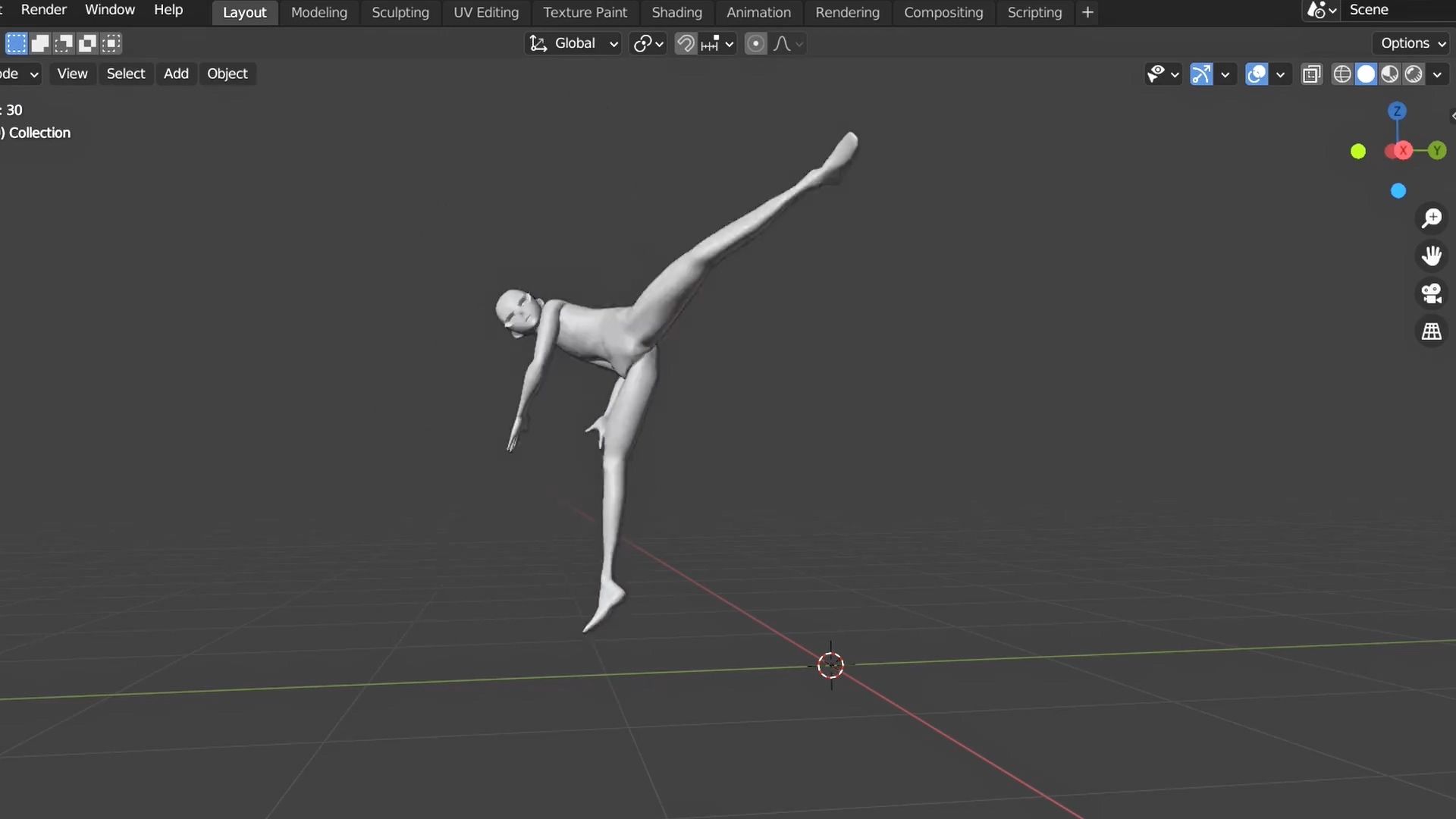Add a new workspace with plus button
This screenshot has height=819, width=1456.
point(1087,12)
